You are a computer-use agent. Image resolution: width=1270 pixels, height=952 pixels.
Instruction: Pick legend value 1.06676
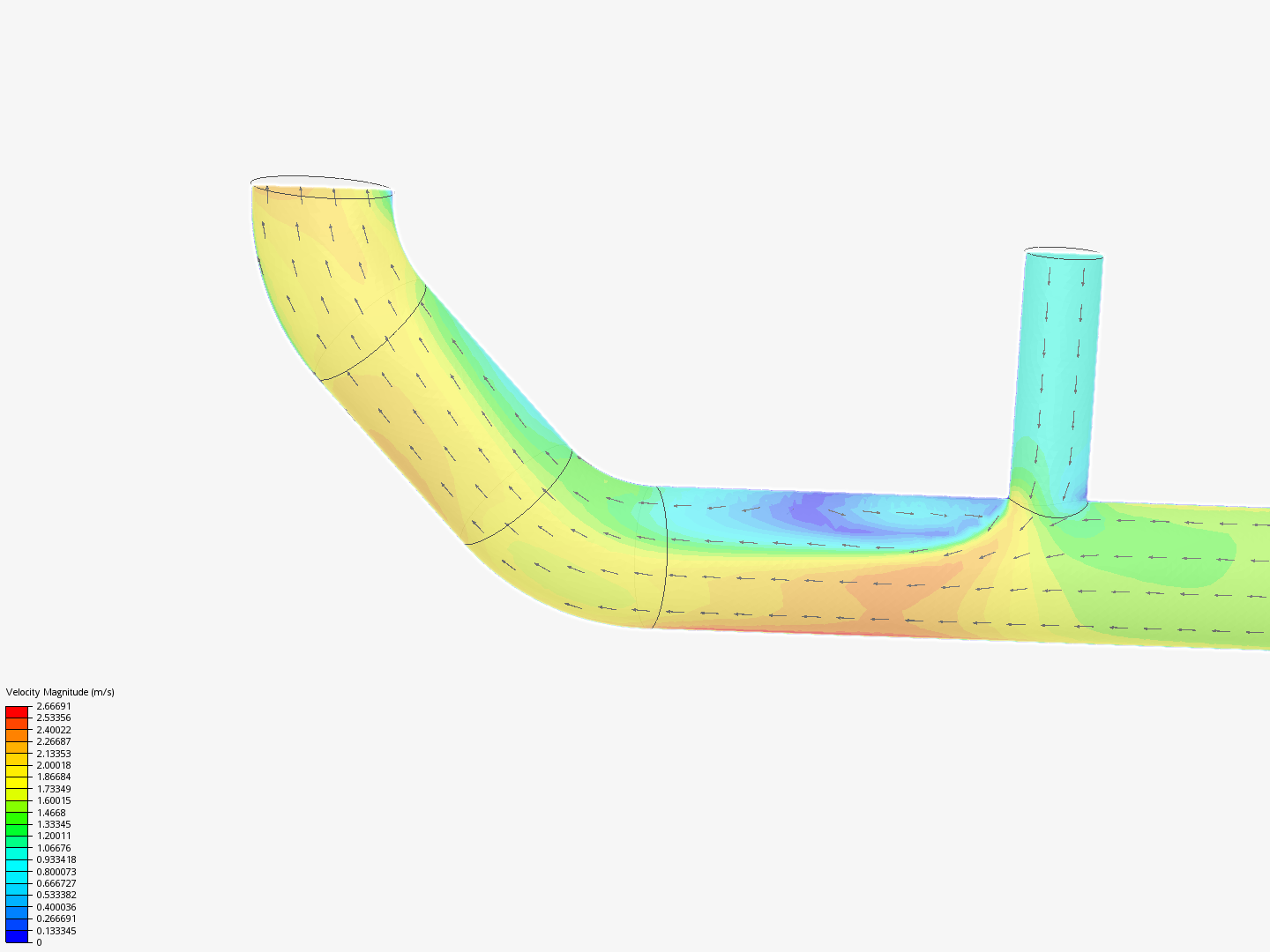coord(54,848)
